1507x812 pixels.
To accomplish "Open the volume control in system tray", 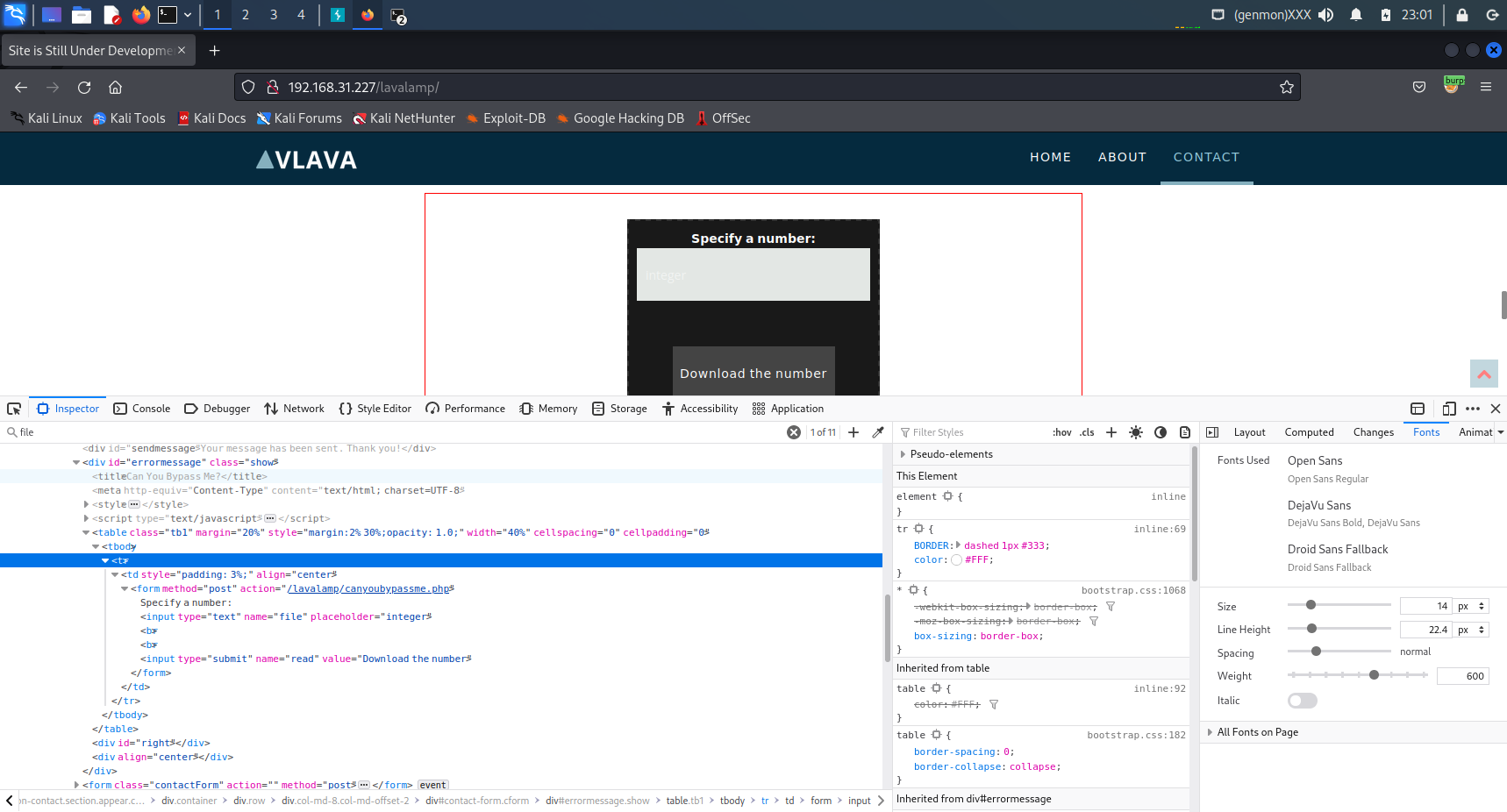I will [1326, 15].
